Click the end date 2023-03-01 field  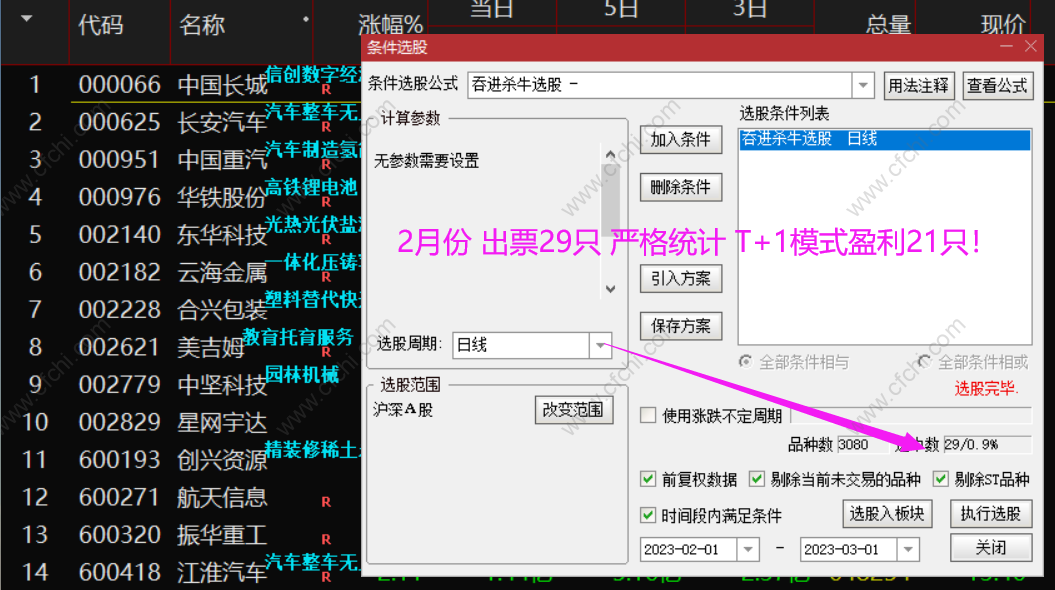[849, 550]
